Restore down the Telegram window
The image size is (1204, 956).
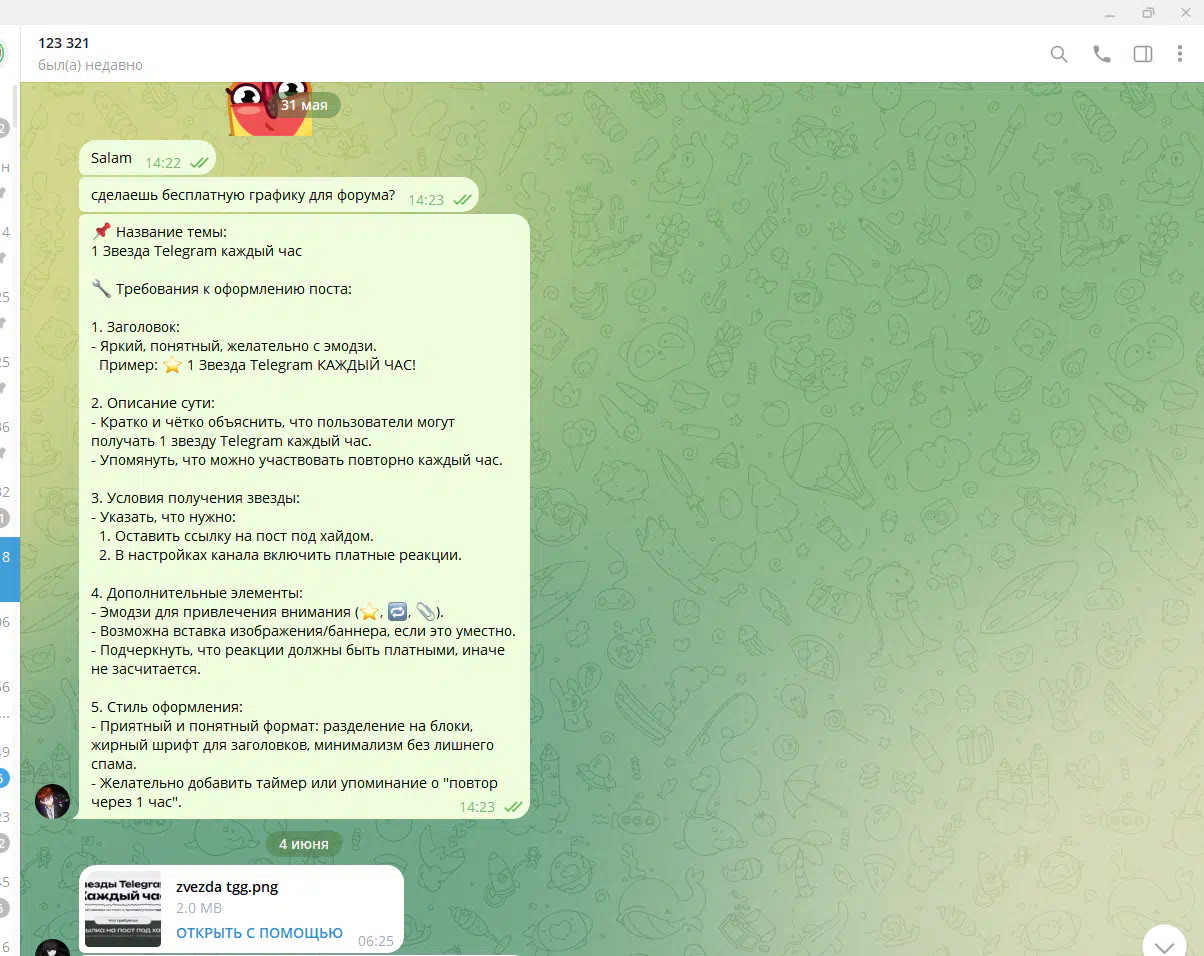click(1148, 12)
